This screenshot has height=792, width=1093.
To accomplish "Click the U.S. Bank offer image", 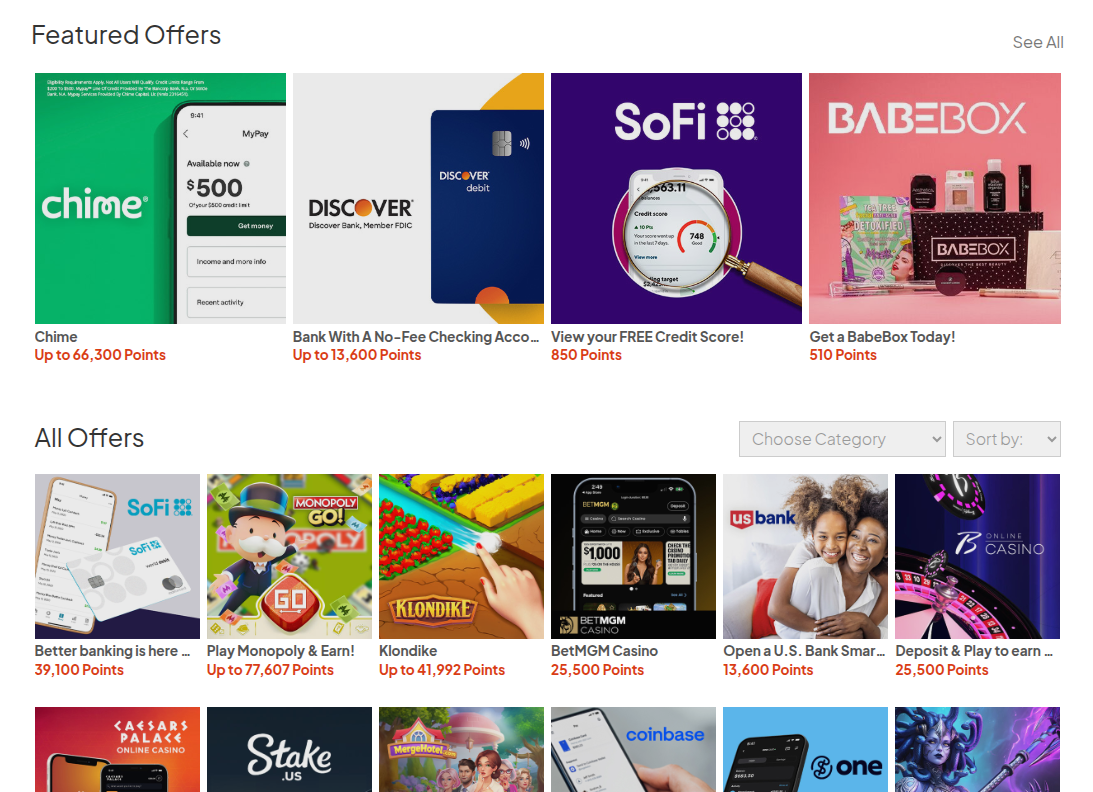I will pyautogui.click(x=806, y=556).
